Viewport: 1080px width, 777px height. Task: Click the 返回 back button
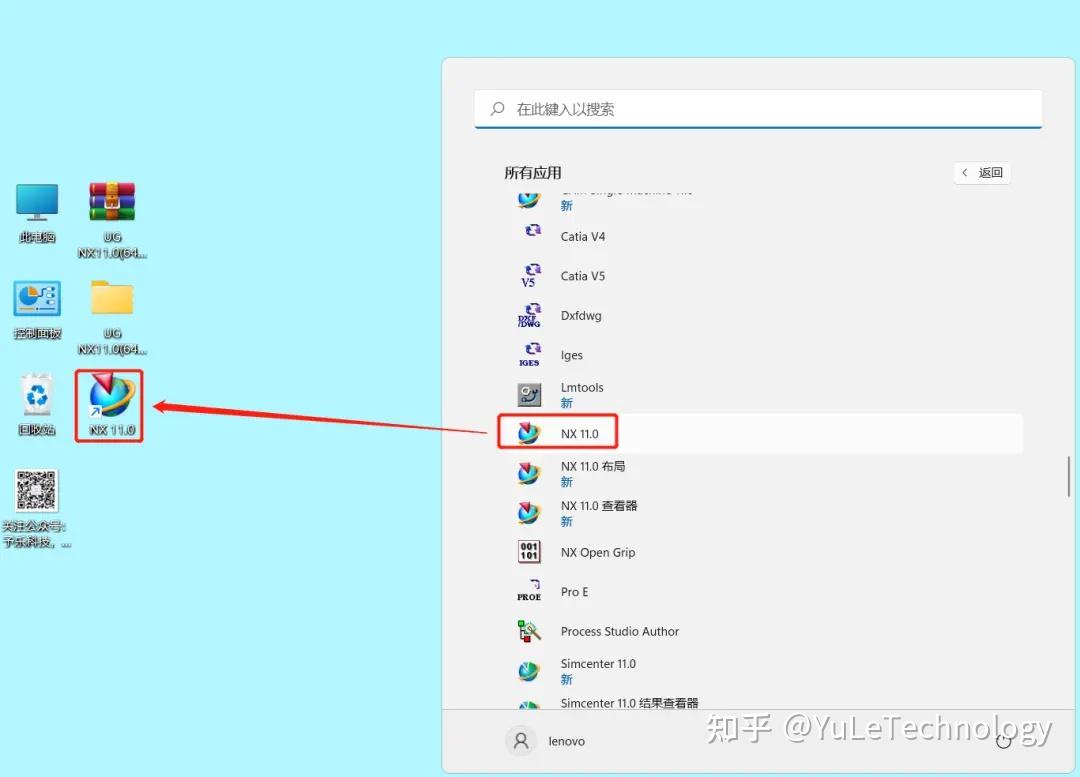981,172
